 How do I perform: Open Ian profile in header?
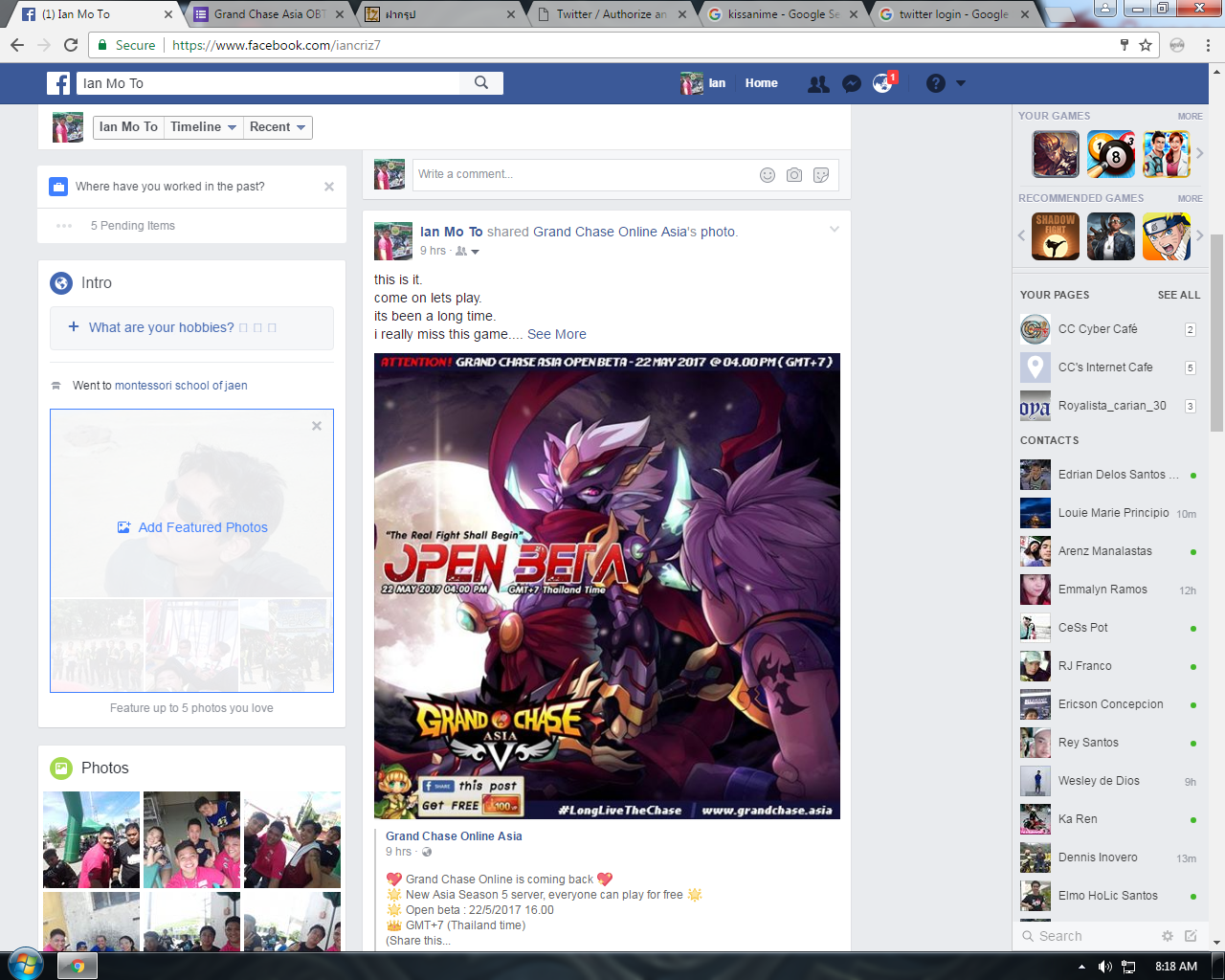coord(703,83)
